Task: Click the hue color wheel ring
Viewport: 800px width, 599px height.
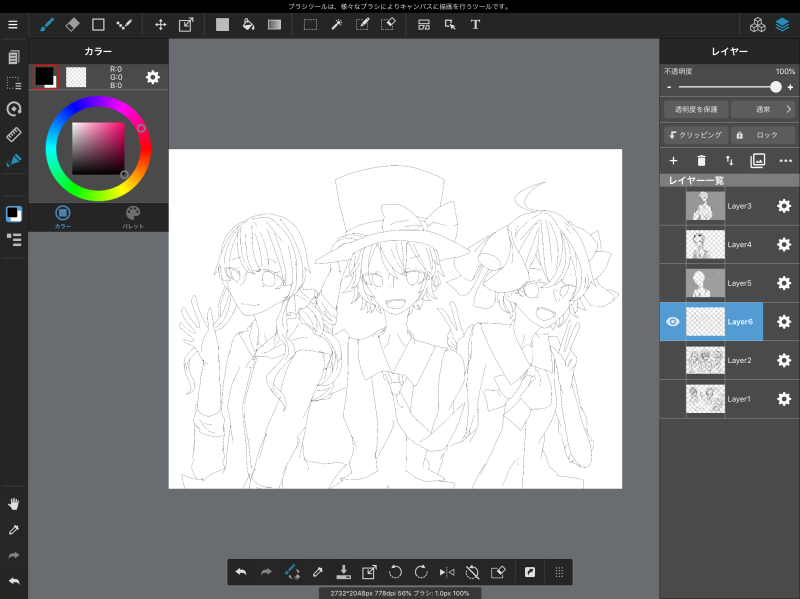Action: pos(98,101)
